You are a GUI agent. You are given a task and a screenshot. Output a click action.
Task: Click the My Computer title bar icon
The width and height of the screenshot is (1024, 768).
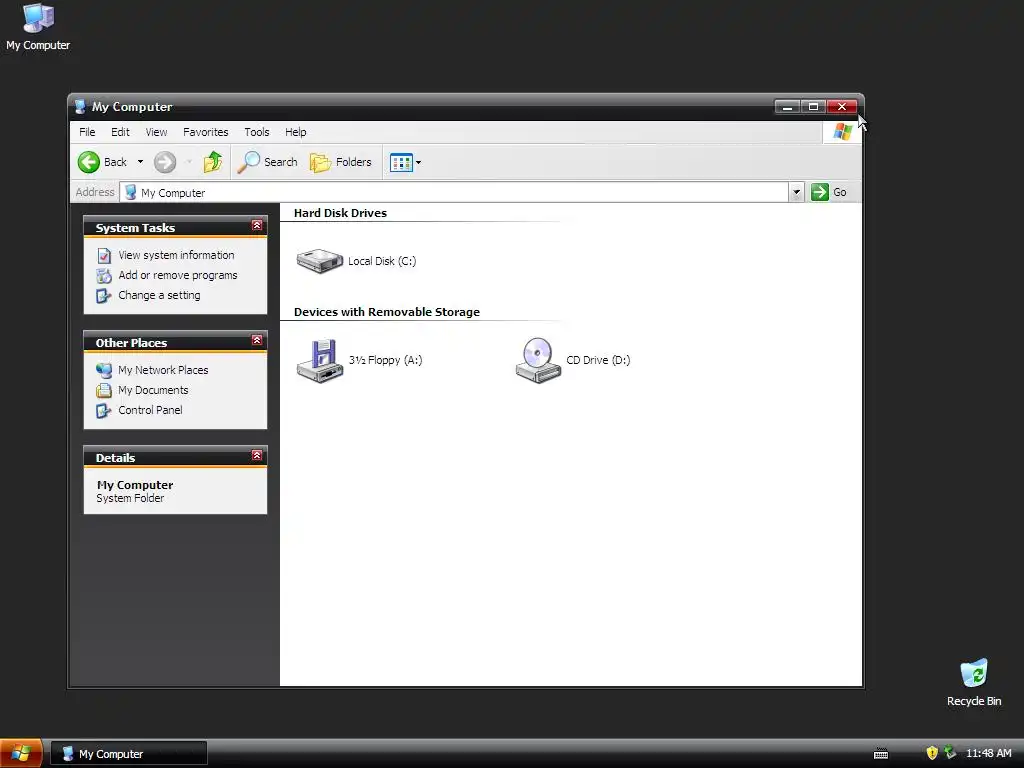80,106
